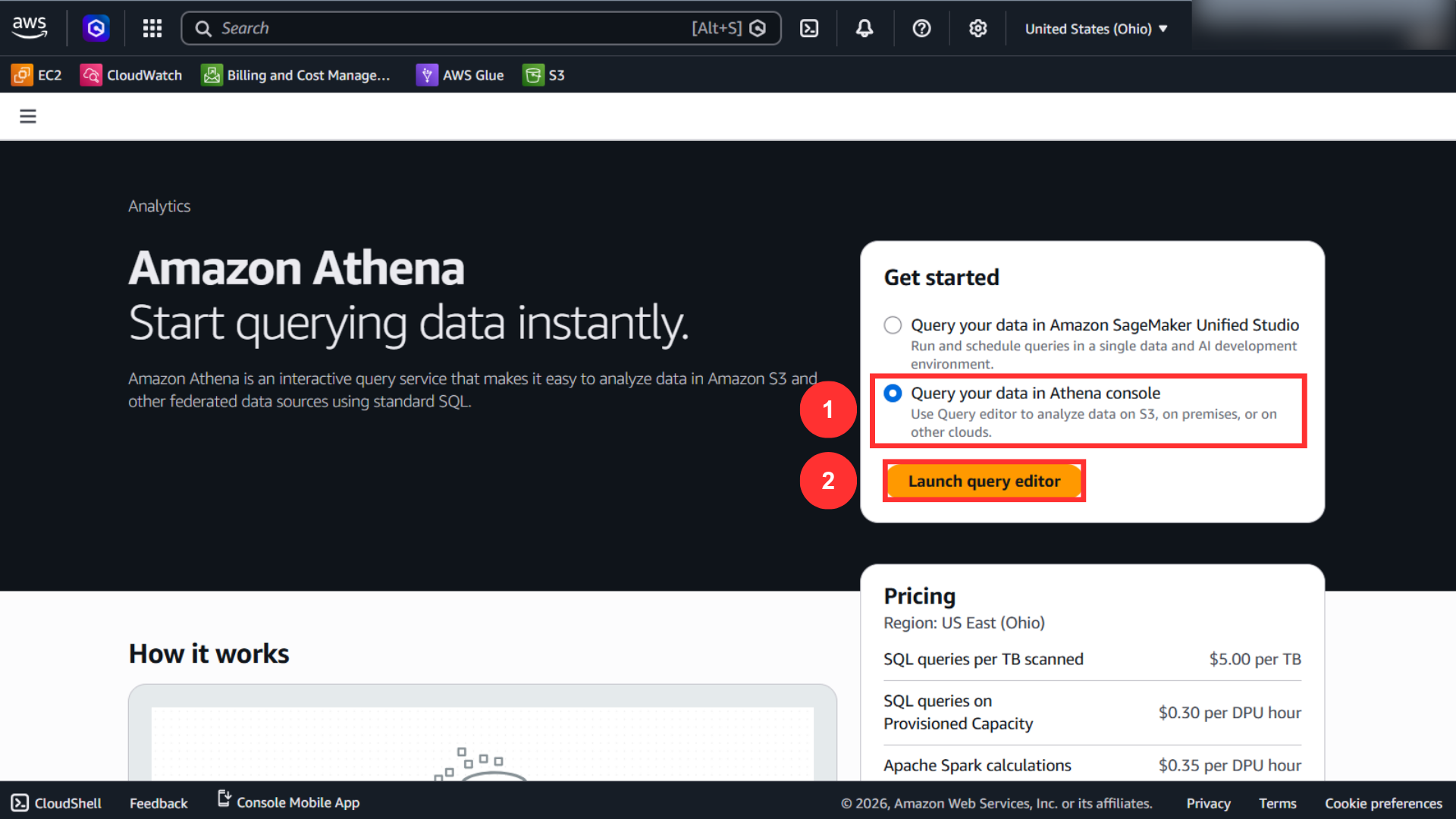Click the Console Mobile App icon
Viewport: 1456px width, 819px height.
click(x=224, y=799)
